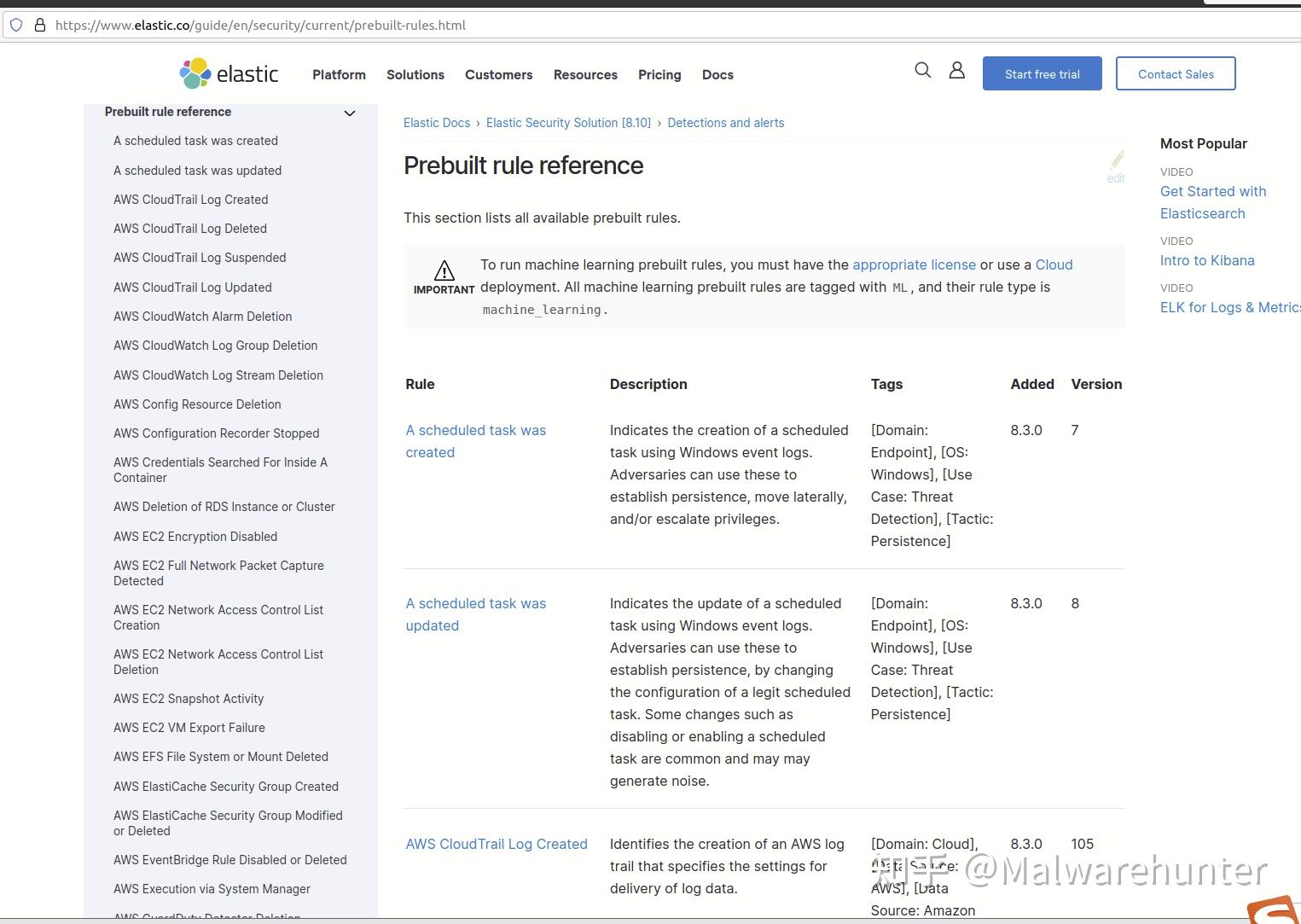
Task: Click the colorful Elastic logo
Action: click(194, 73)
